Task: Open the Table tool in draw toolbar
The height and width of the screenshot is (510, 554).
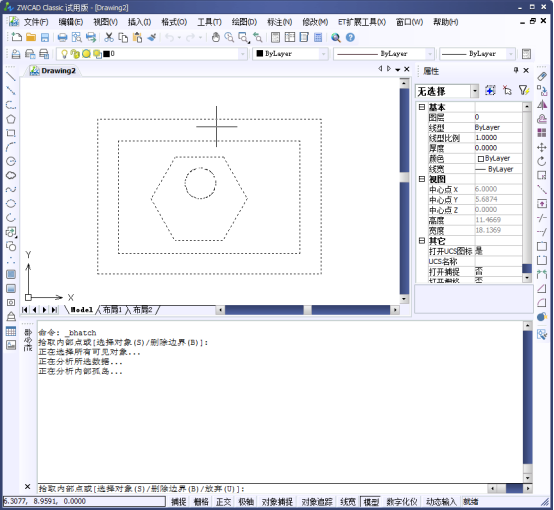Action: [11, 331]
